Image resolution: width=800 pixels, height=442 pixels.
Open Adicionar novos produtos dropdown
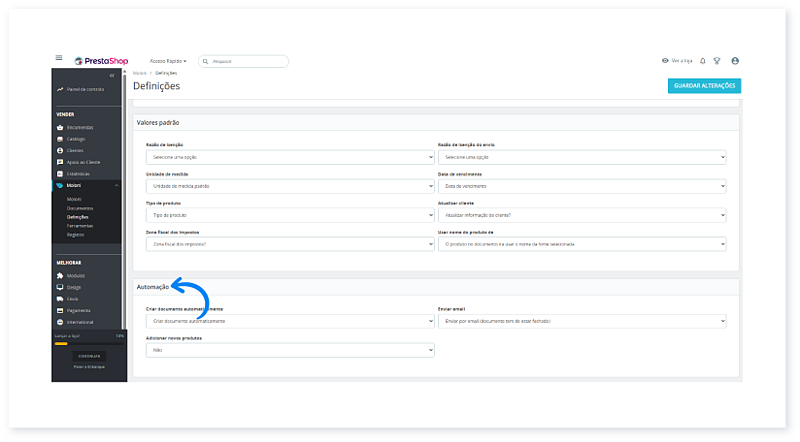289,350
